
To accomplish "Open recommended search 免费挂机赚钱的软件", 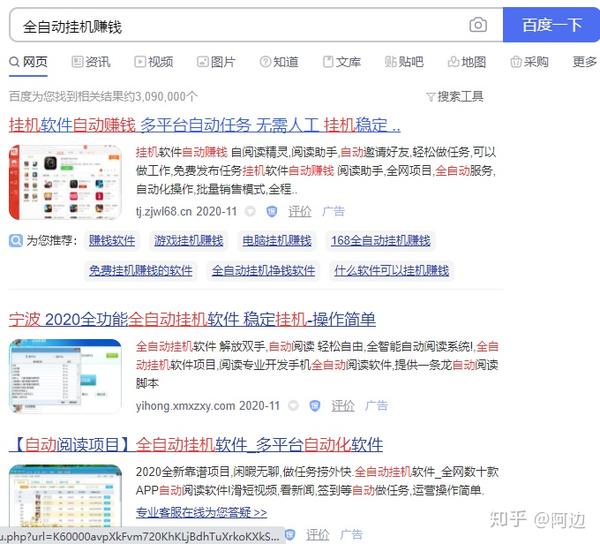I will pos(141,271).
